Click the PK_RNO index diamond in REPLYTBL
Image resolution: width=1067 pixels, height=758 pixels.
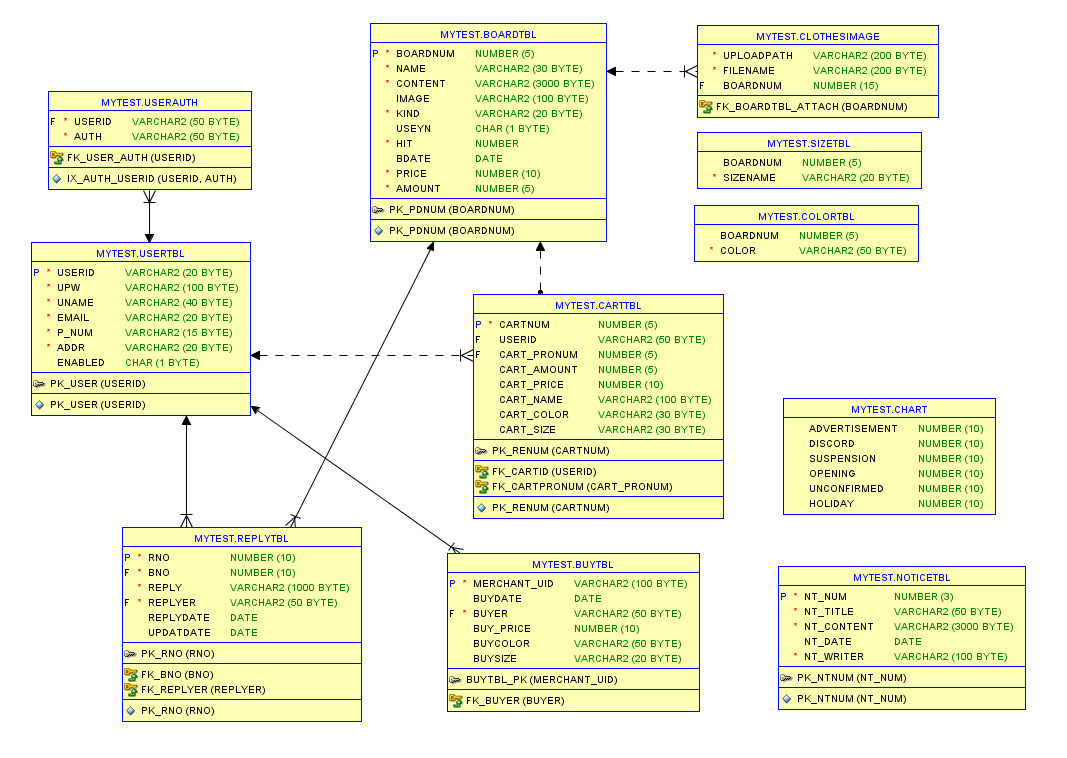[131, 710]
